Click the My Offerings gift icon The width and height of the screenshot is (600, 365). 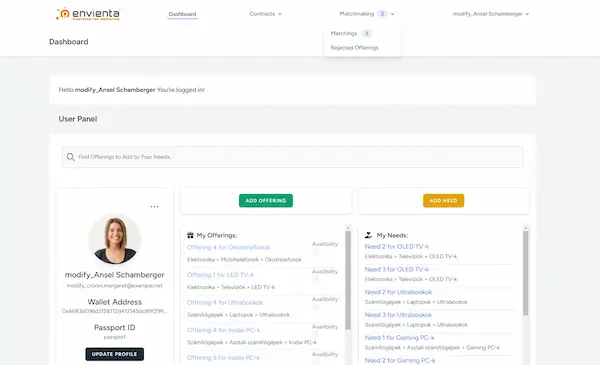pos(190,235)
